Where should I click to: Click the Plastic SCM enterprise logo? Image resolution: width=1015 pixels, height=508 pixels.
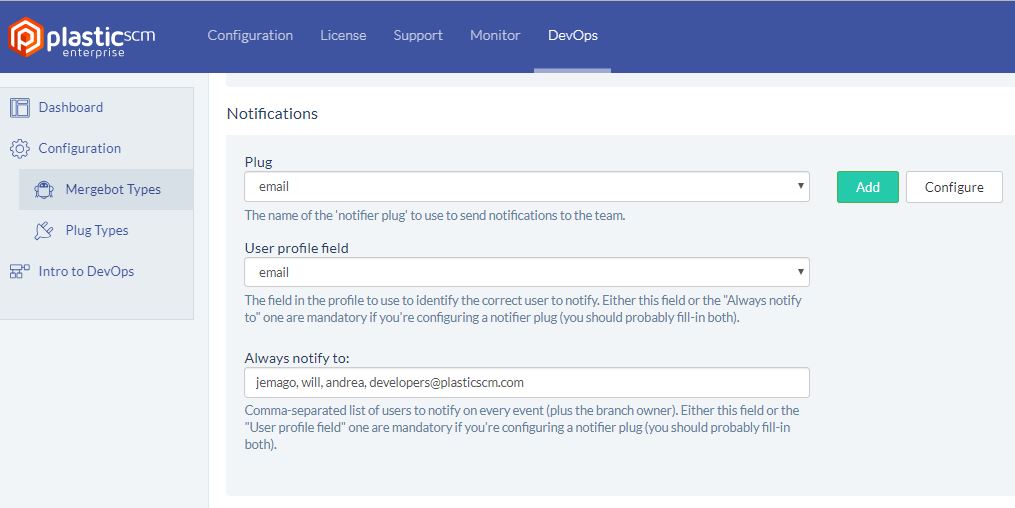pos(82,38)
